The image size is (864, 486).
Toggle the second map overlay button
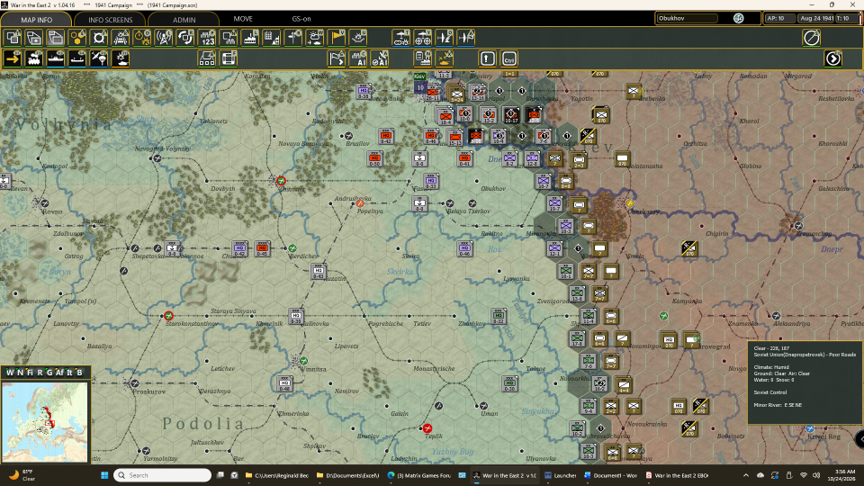[34, 37]
